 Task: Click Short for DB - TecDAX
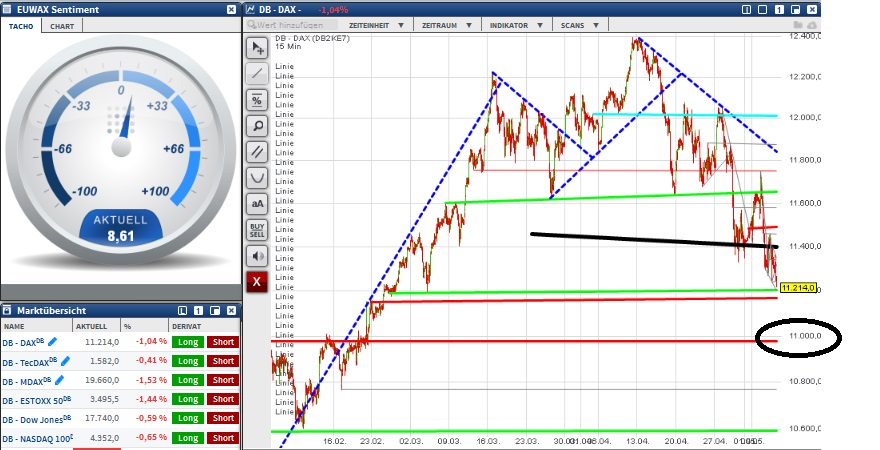223,361
